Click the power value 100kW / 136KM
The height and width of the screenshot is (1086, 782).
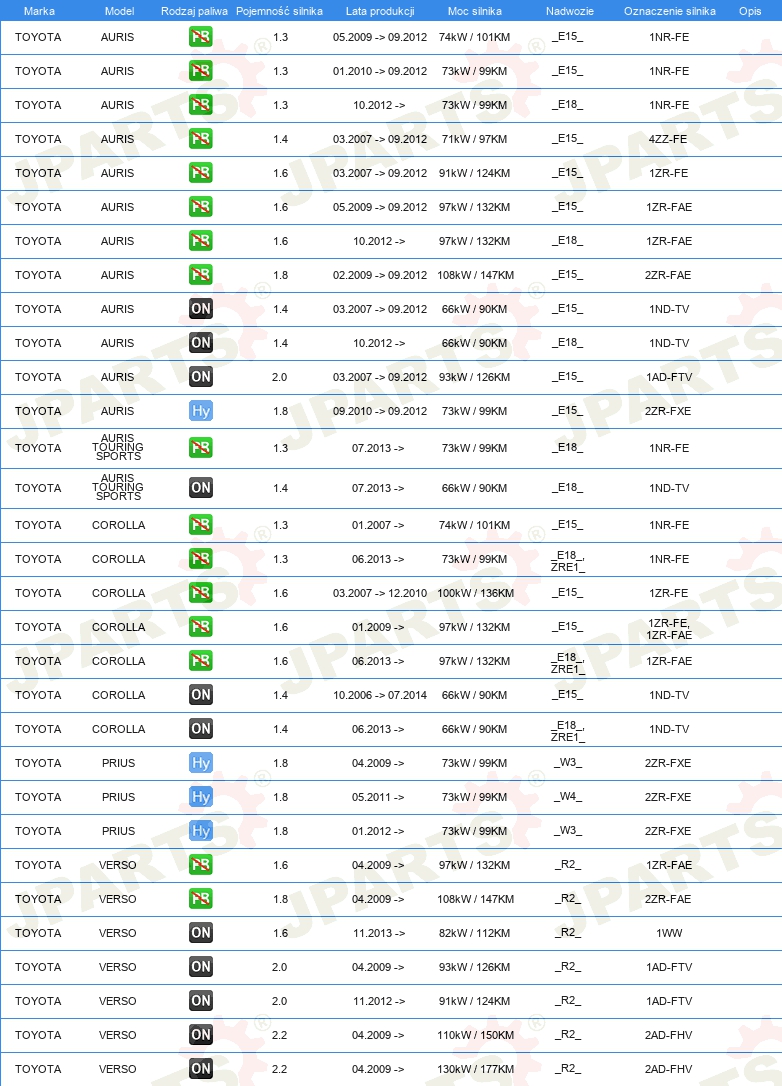pyautogui.click(x=475, y=593)
